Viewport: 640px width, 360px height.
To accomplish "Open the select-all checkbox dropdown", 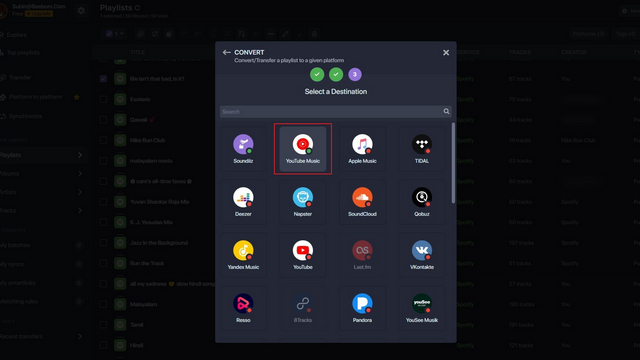I will [x=115, y=34].
